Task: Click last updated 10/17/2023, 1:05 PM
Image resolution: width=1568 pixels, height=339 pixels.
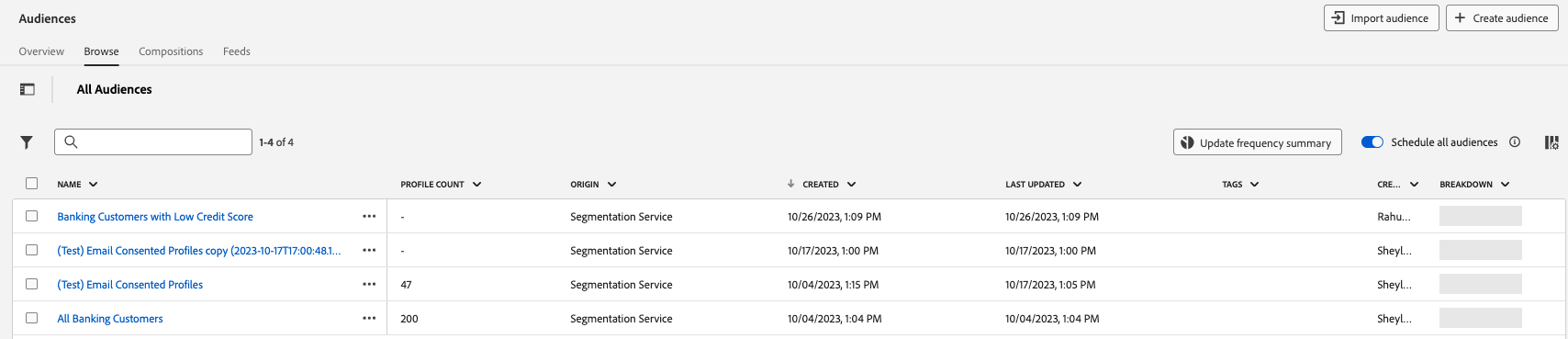Action: (1050, 285)
